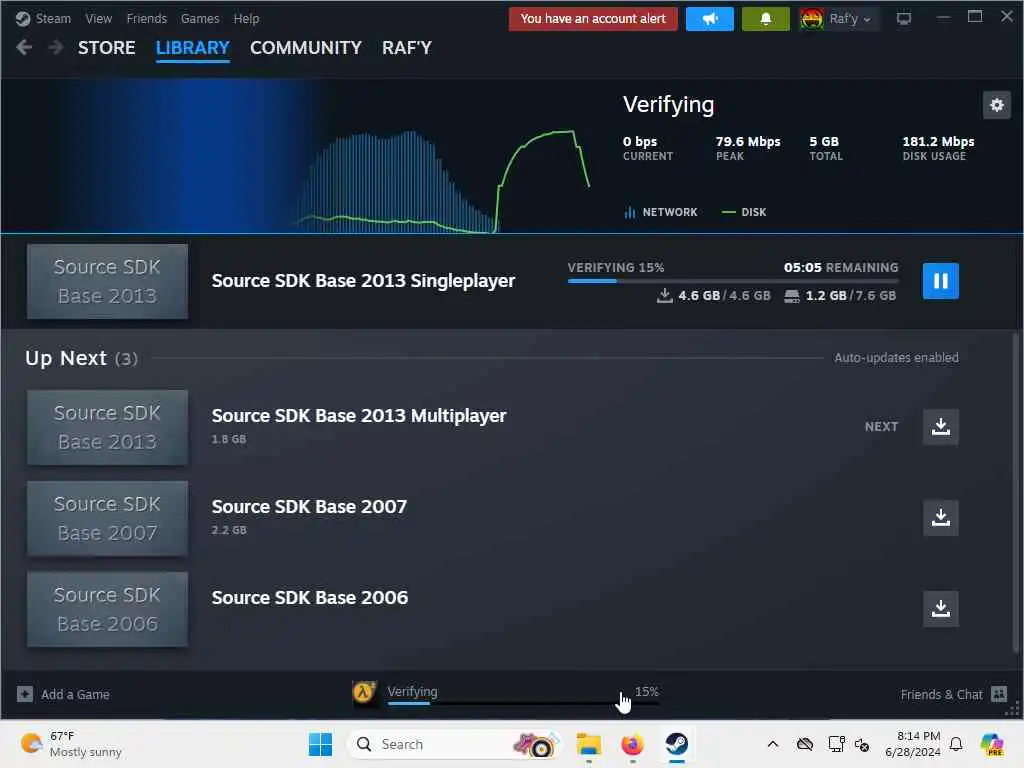Click the Half-Life lambda icon in status bar
This screenshot has height=768, width=1024.
364,692
